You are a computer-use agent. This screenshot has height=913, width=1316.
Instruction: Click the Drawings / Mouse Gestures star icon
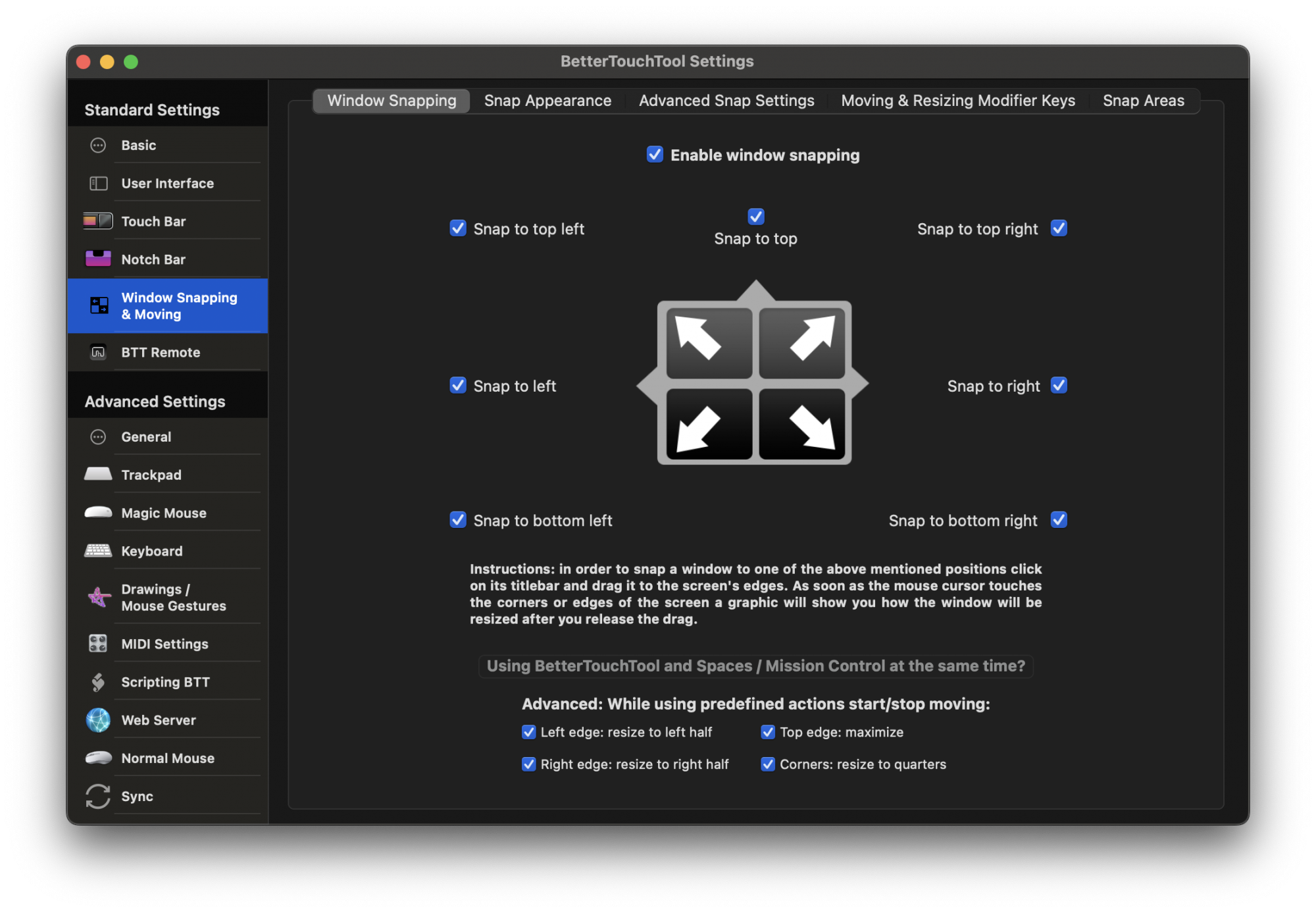pos(98,597)
